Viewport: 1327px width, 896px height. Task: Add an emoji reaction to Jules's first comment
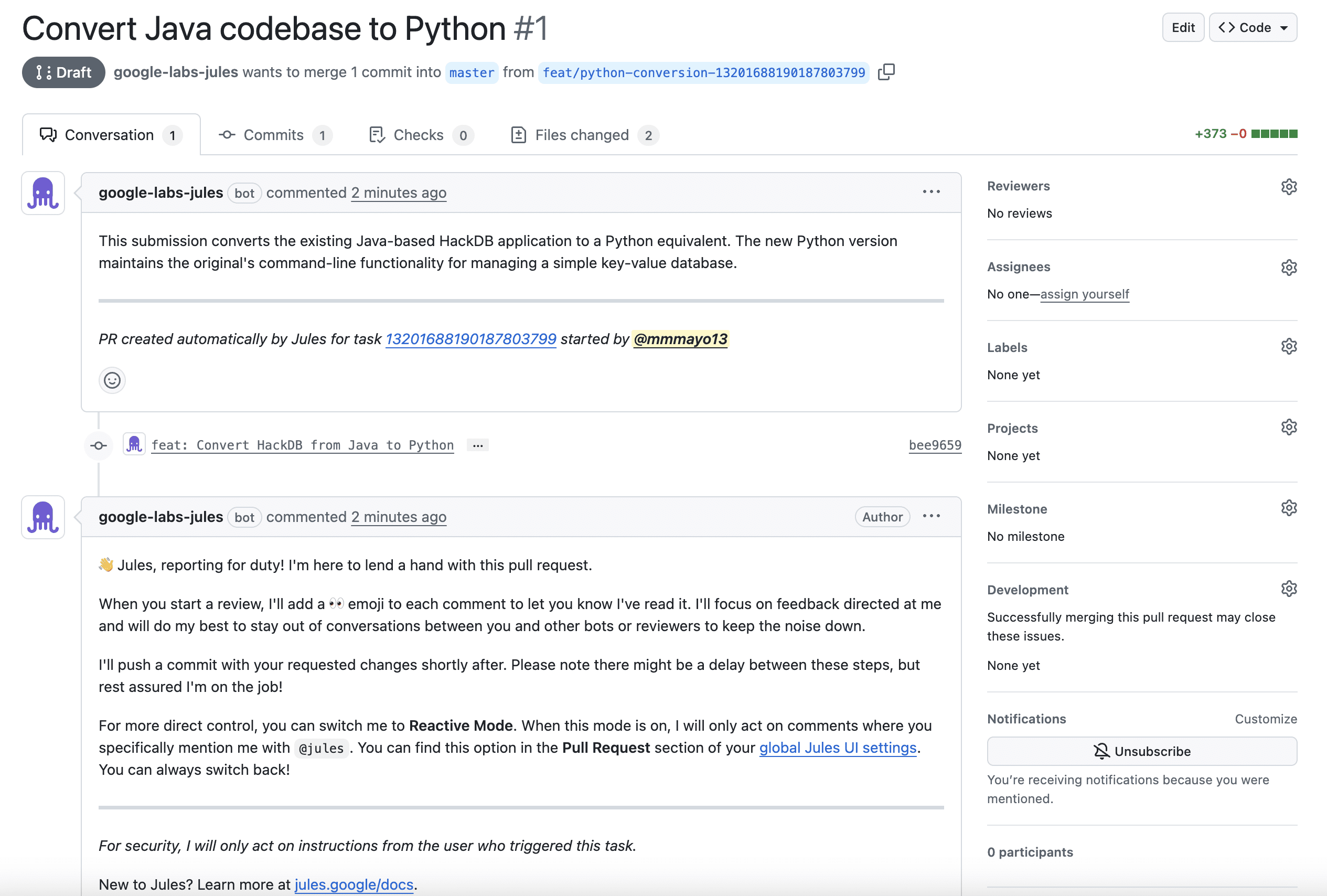pos(112,380)
